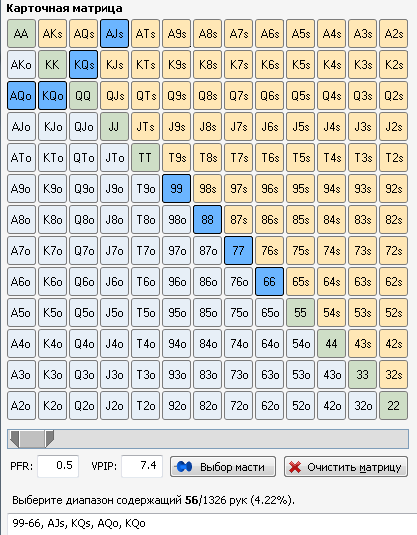
Task: Select the J9o hand cell
Action: 114,188
